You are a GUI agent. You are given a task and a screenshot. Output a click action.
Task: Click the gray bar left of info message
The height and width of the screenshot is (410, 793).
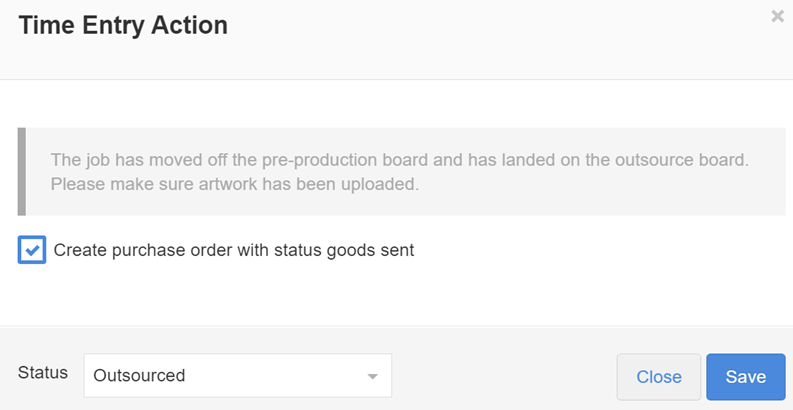click(21, 171)
